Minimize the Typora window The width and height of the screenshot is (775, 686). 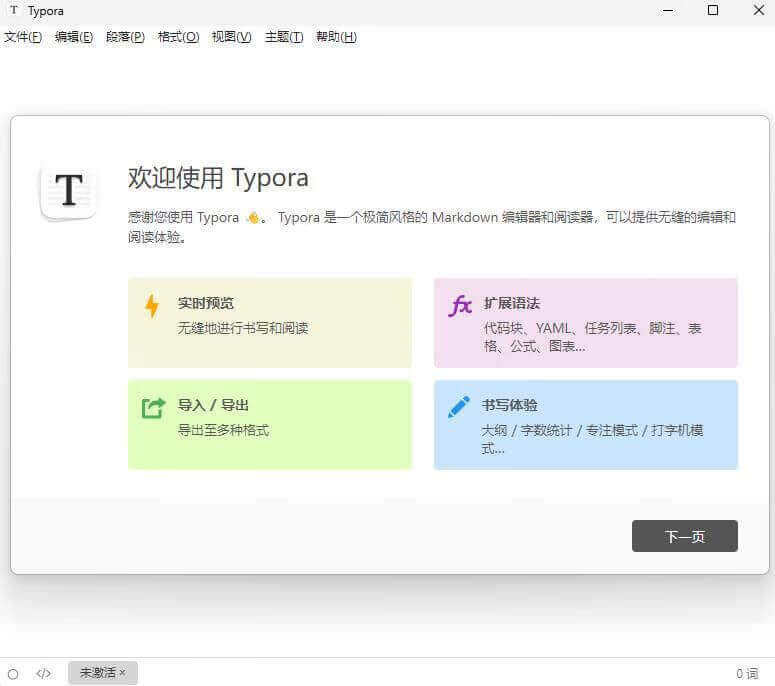[668, 10]
